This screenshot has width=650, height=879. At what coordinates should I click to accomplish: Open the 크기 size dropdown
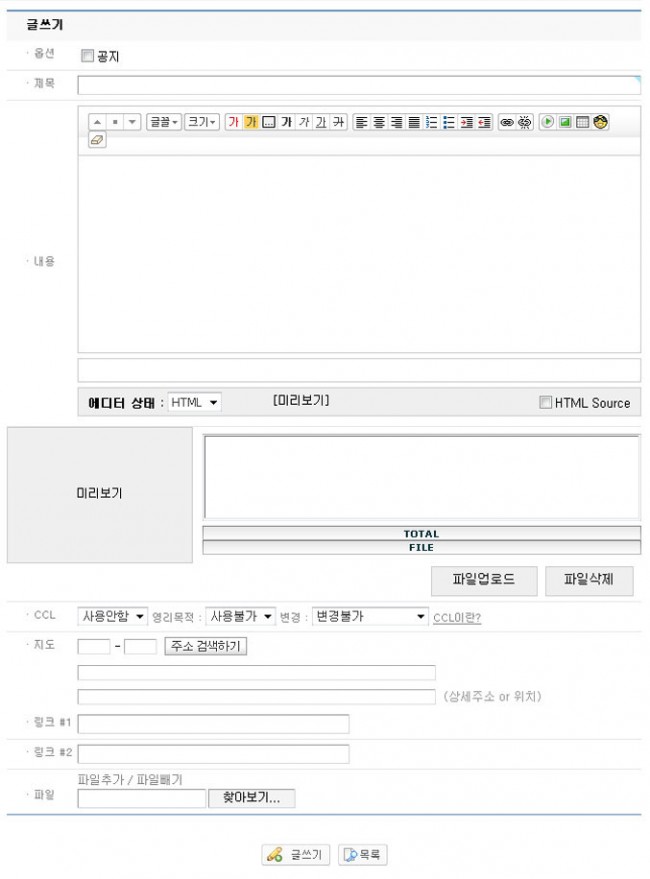(202, 122)
